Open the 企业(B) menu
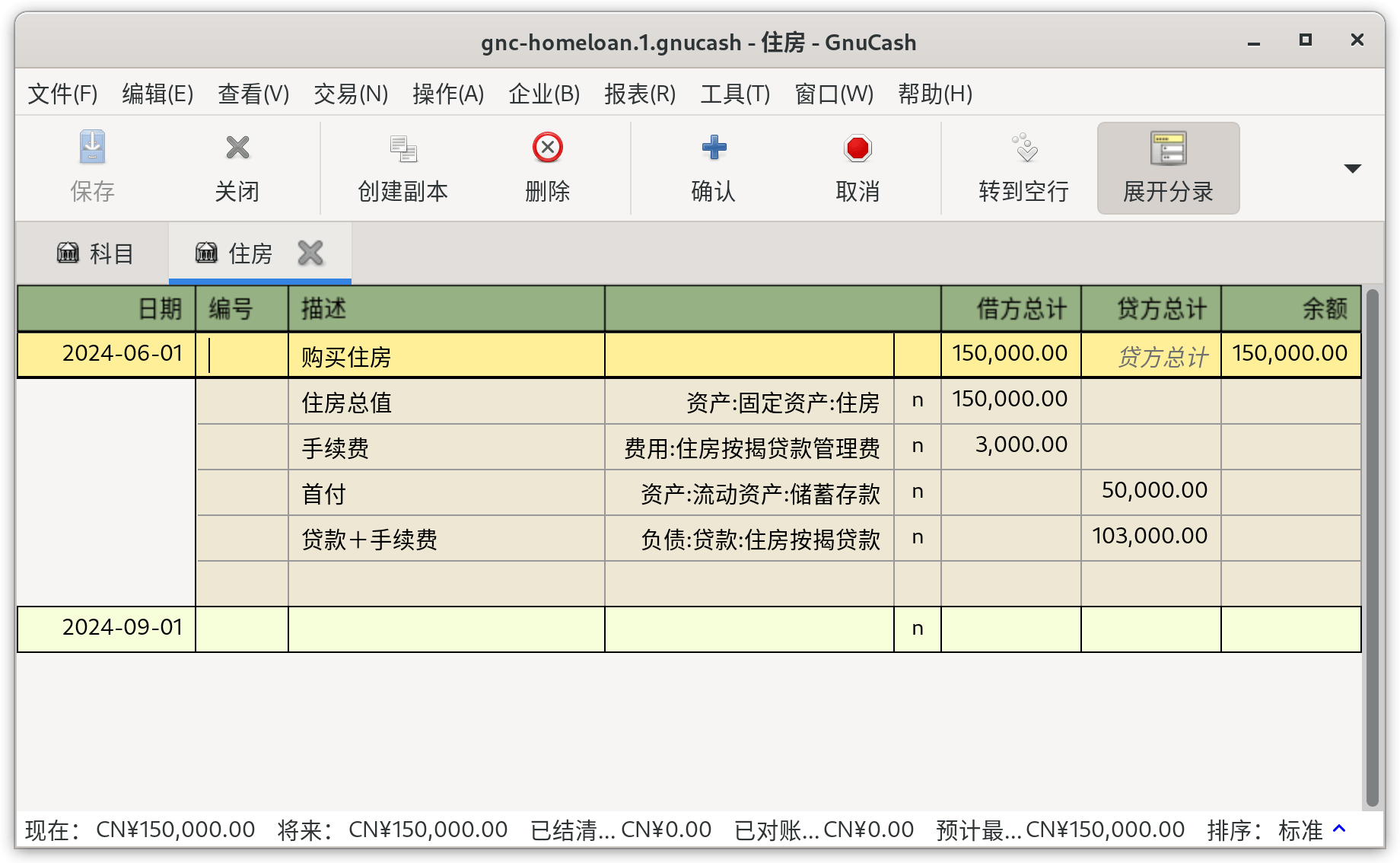Screen dimensions: 1400x863 (x=544, y=94)
